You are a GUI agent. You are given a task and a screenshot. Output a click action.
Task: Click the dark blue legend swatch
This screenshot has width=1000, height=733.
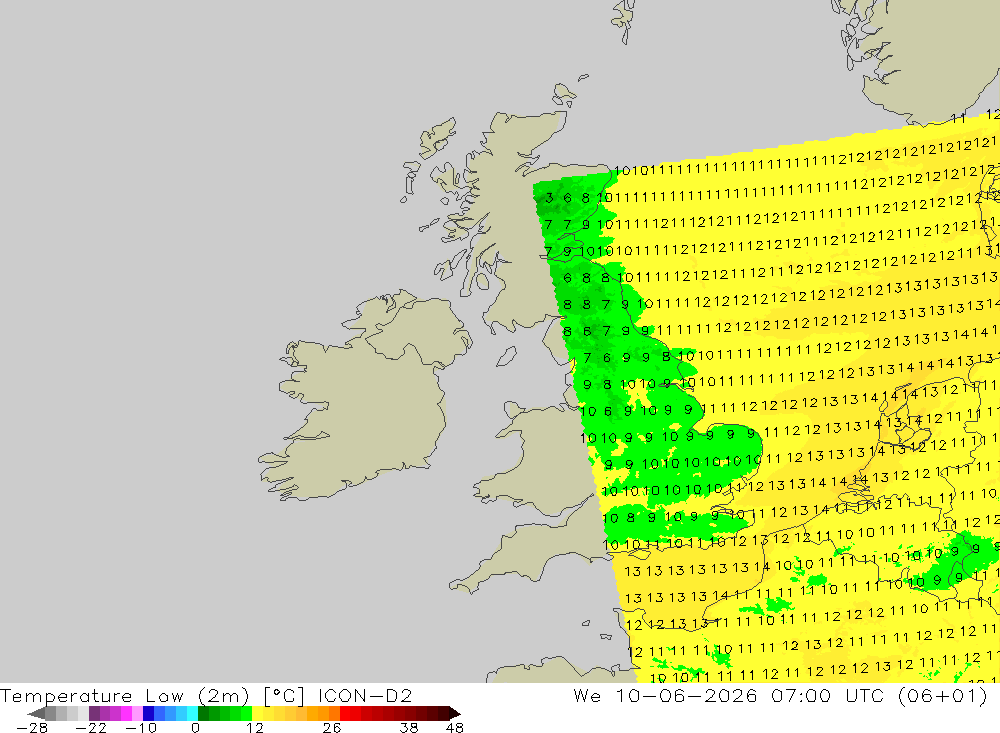(149, 713)
